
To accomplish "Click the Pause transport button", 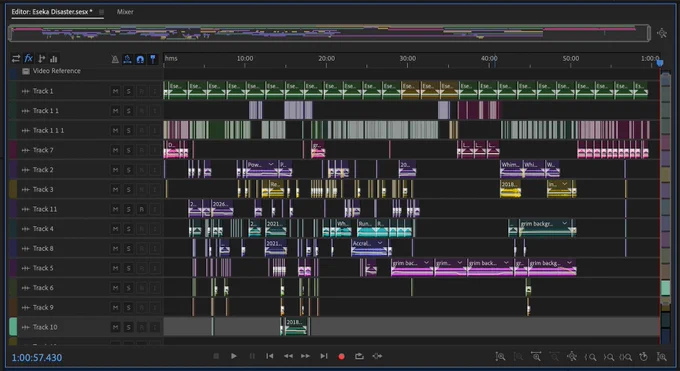I will click(252, 356).
